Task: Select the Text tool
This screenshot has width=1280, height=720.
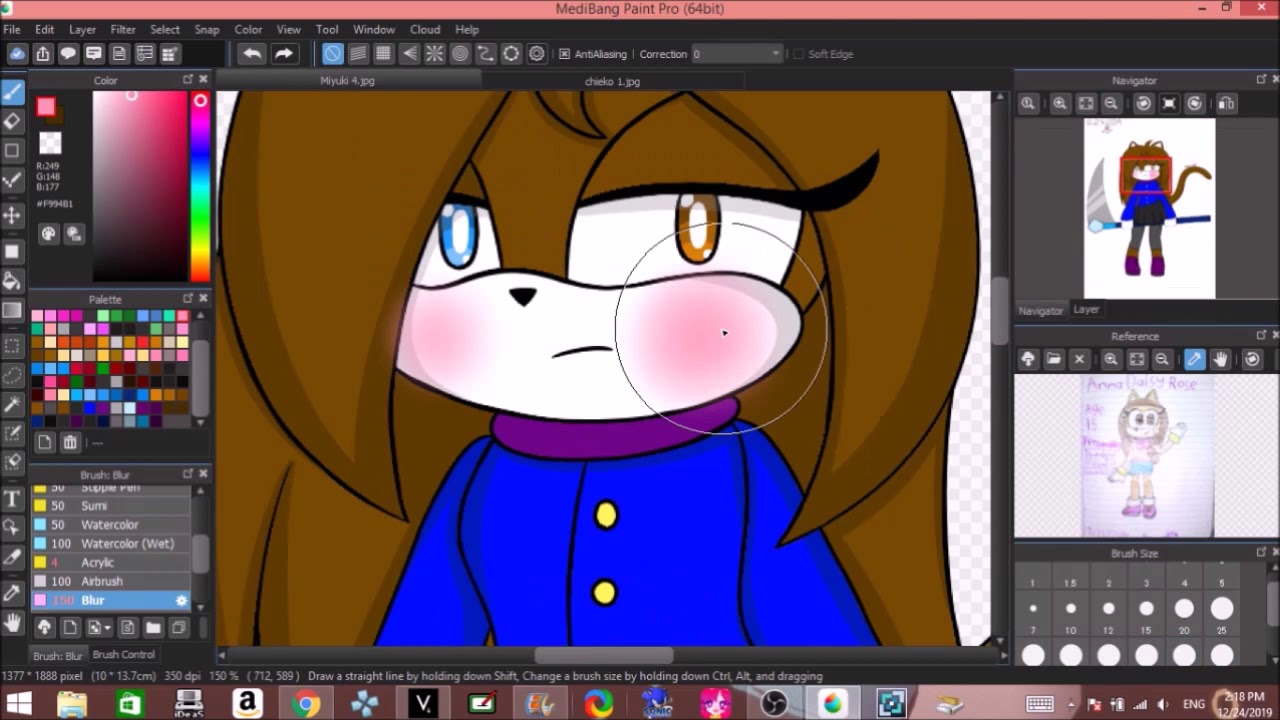Action: 12,498
